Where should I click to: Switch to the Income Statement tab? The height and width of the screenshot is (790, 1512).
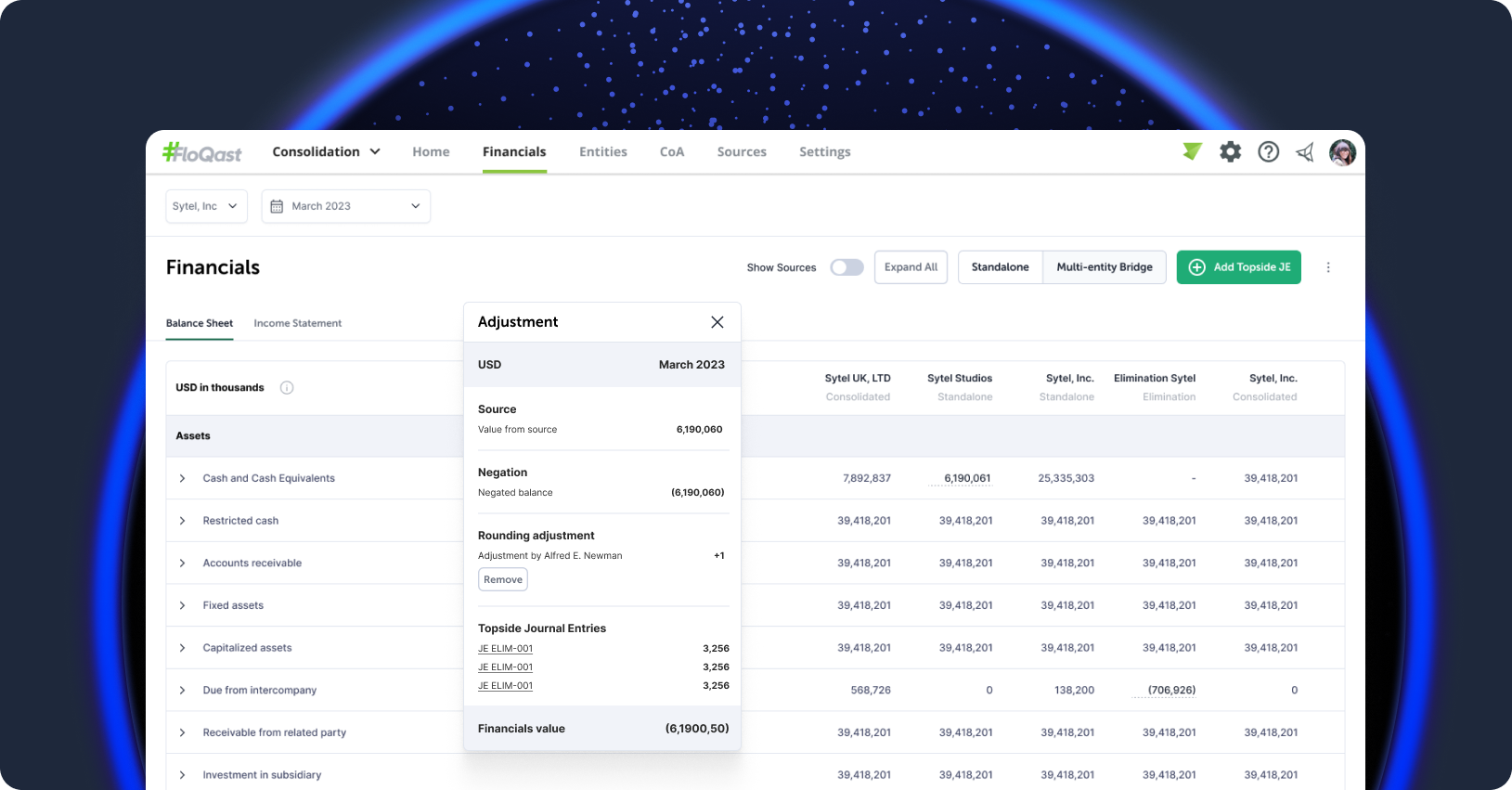pyautogui.click(x=298, y=323)
